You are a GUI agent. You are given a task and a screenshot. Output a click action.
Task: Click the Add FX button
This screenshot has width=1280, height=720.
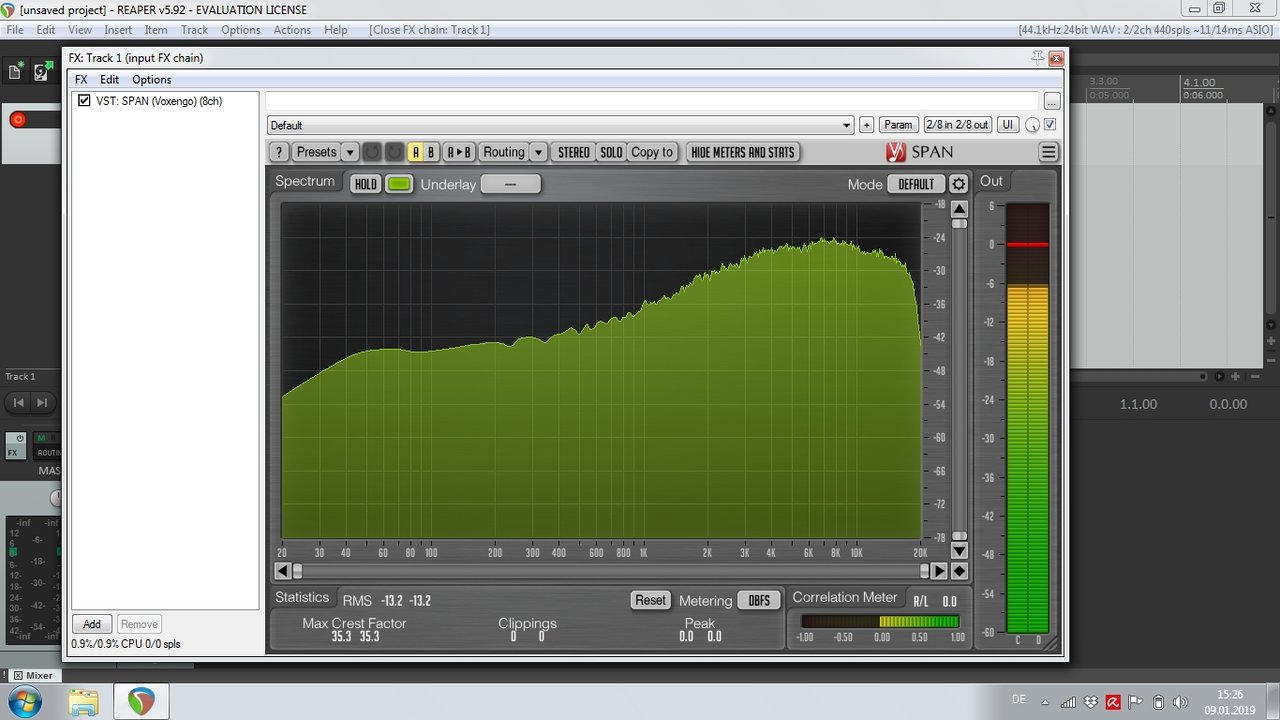[92, 624]
